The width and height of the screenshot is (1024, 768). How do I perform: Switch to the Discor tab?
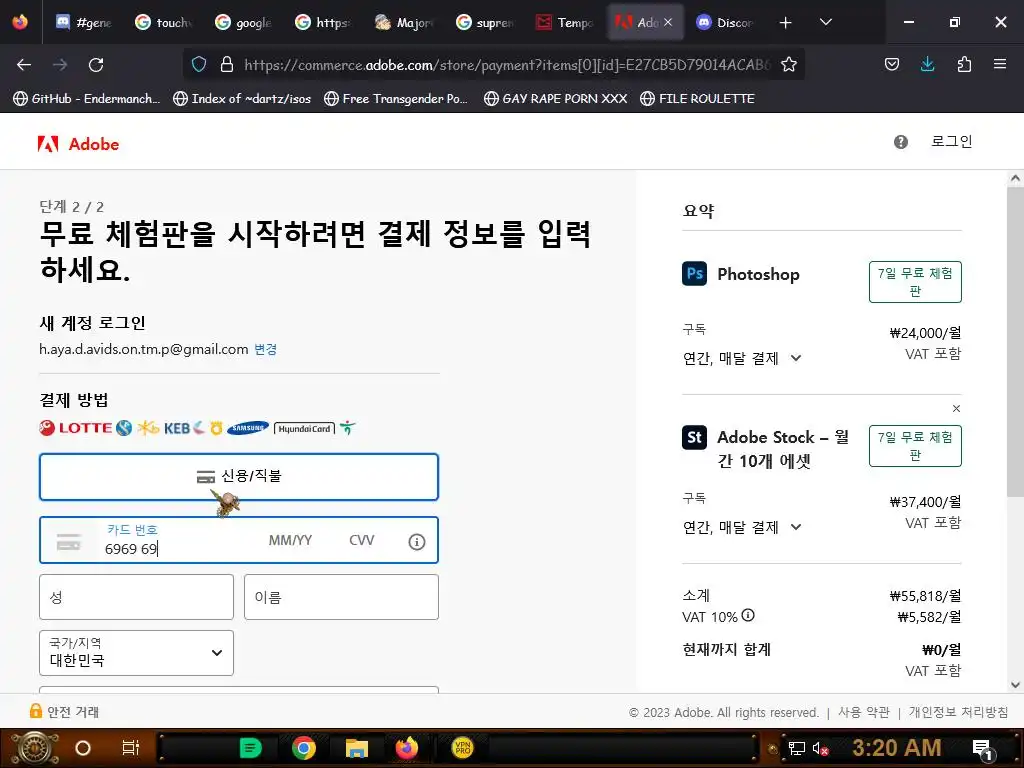coord(725,23)
